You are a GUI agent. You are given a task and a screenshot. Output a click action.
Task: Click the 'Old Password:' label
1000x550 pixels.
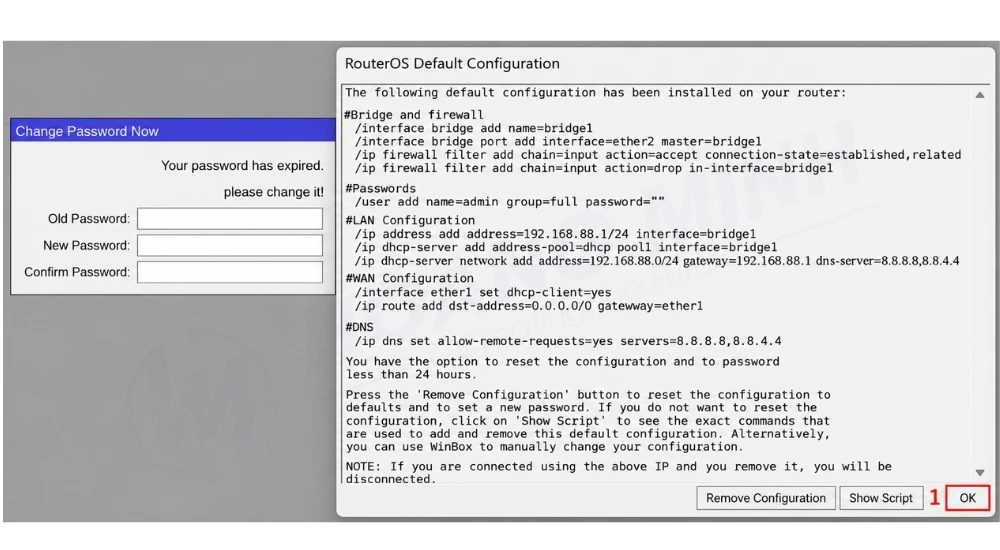tap(89, 219)
